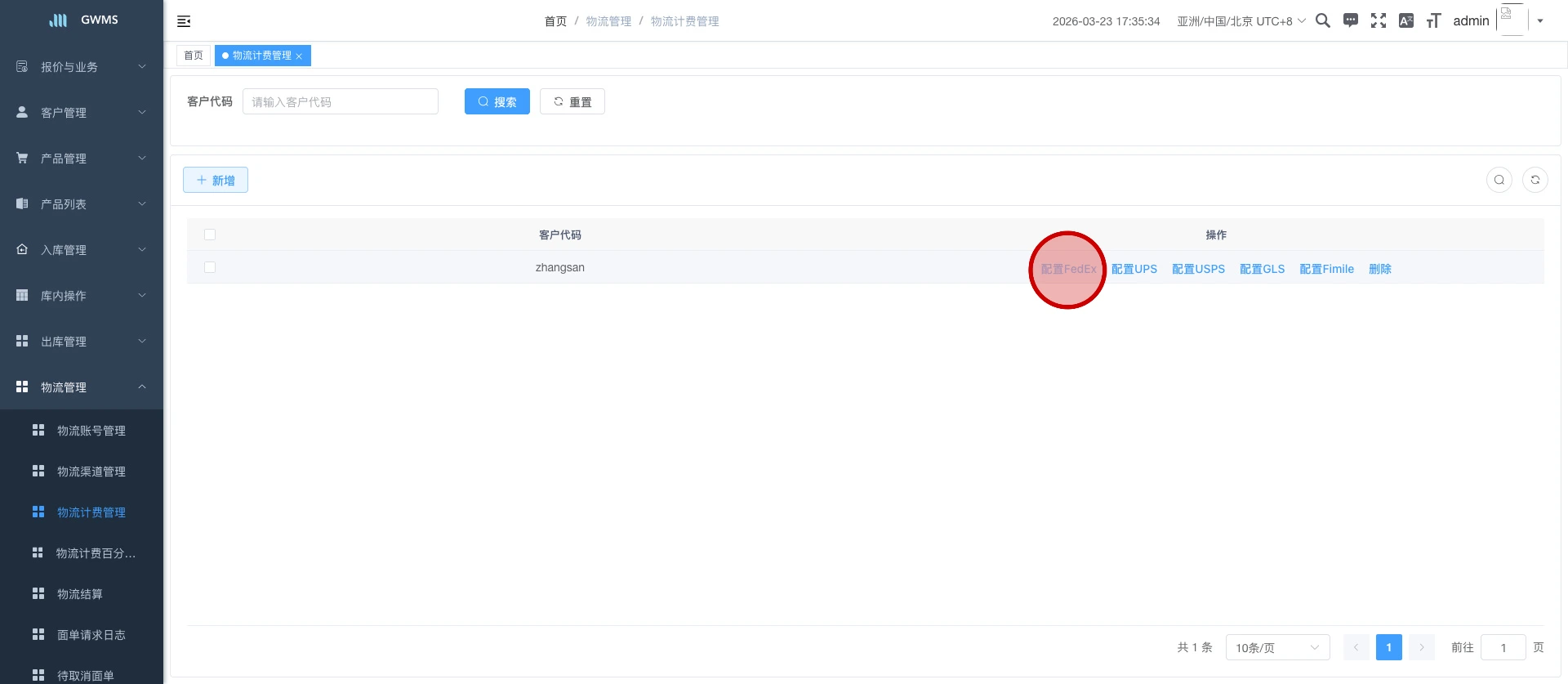The image size is (1568, 684).
Task: Click the zhangsan customer code cell
Action: tap(560, 267)
